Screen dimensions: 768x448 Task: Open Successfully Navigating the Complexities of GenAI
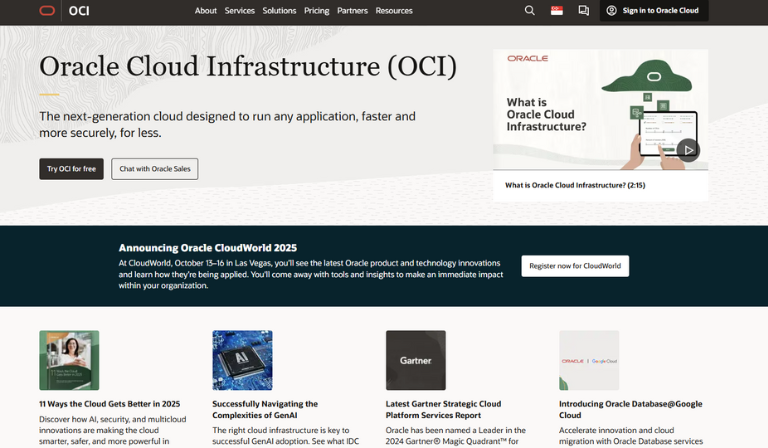coord(265,409)
